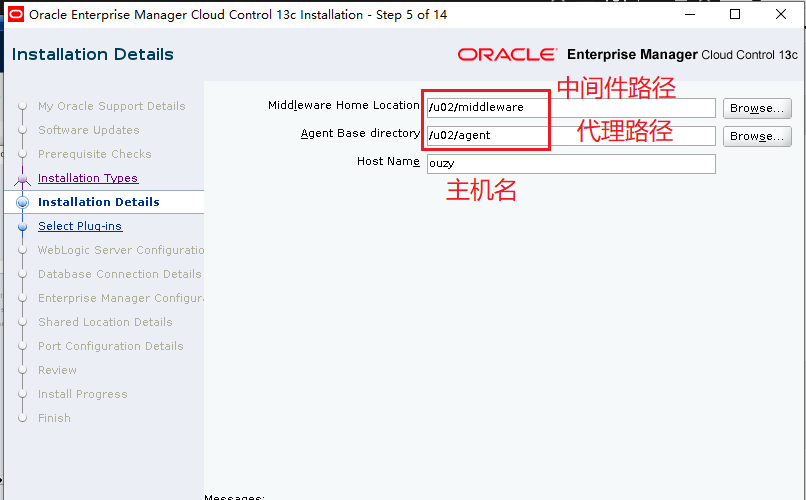
Task: Click the Middleware Home Location field
Action: 571,107
